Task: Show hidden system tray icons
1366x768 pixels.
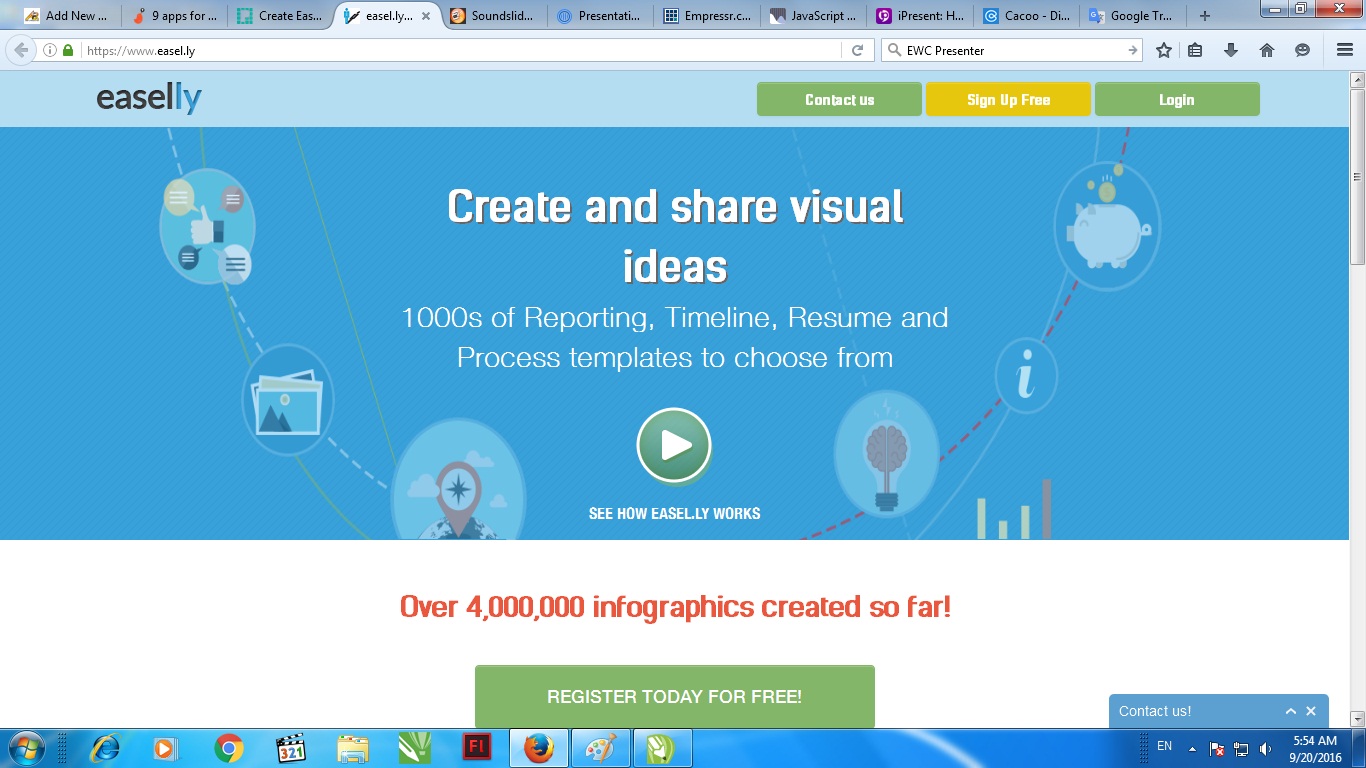Action: tap(1192, 748)
